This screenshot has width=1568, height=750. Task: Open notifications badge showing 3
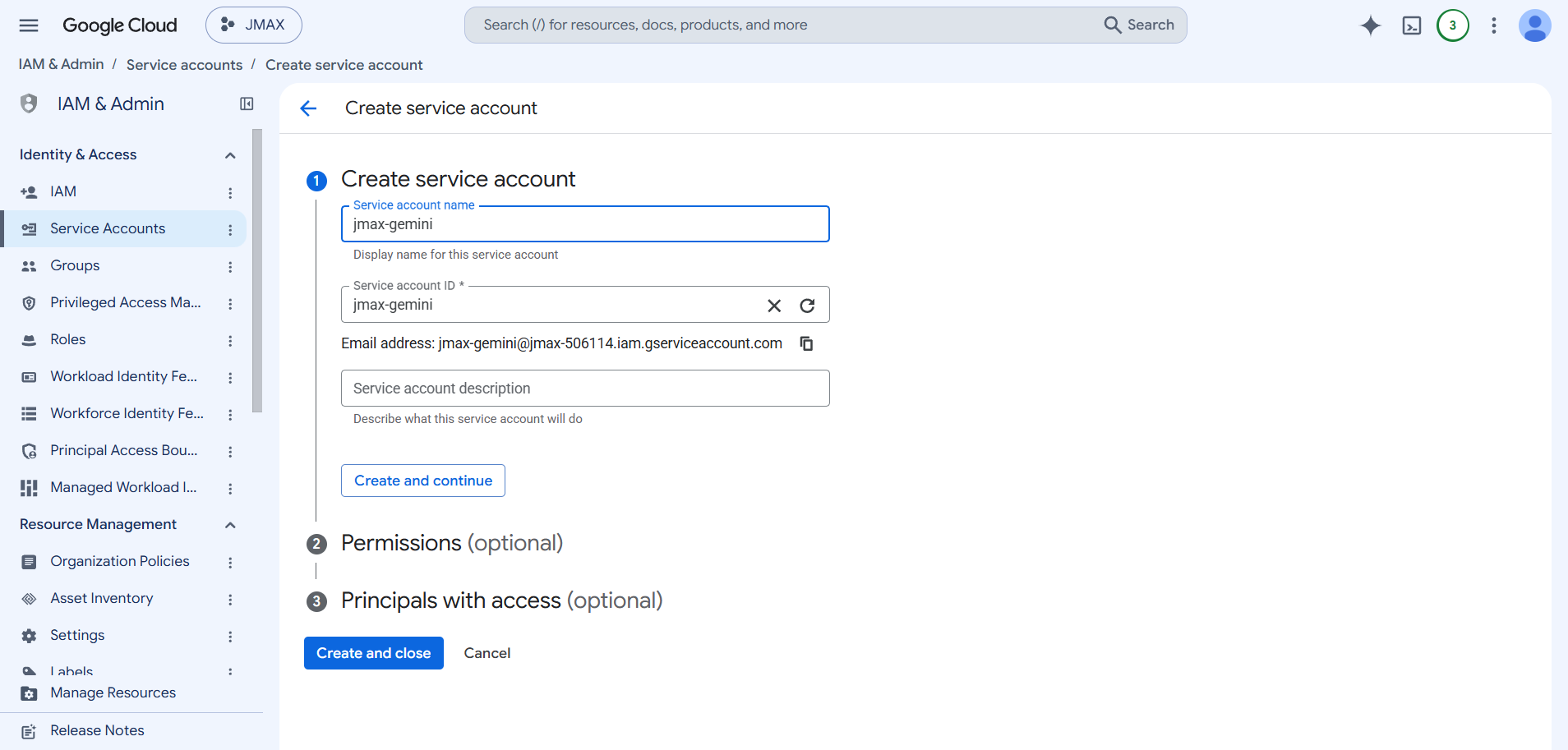[x=1453, y=25]
